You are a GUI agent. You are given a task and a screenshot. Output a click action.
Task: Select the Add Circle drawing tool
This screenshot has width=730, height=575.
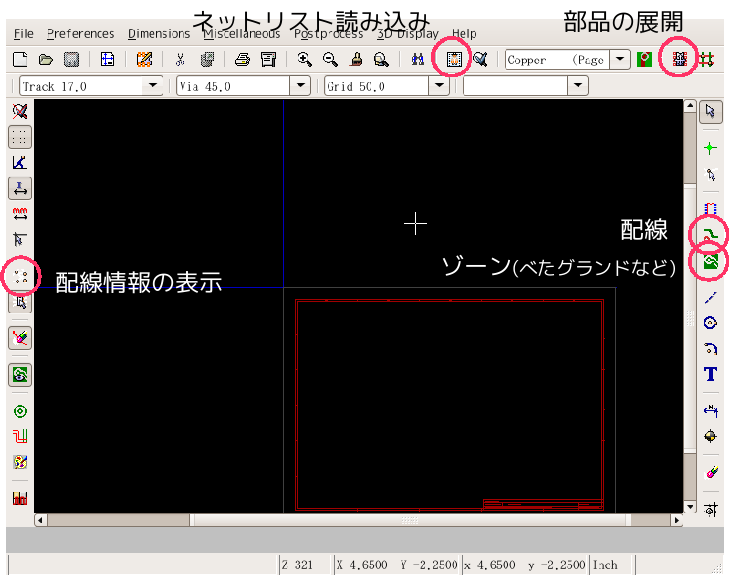click(710, 322)
